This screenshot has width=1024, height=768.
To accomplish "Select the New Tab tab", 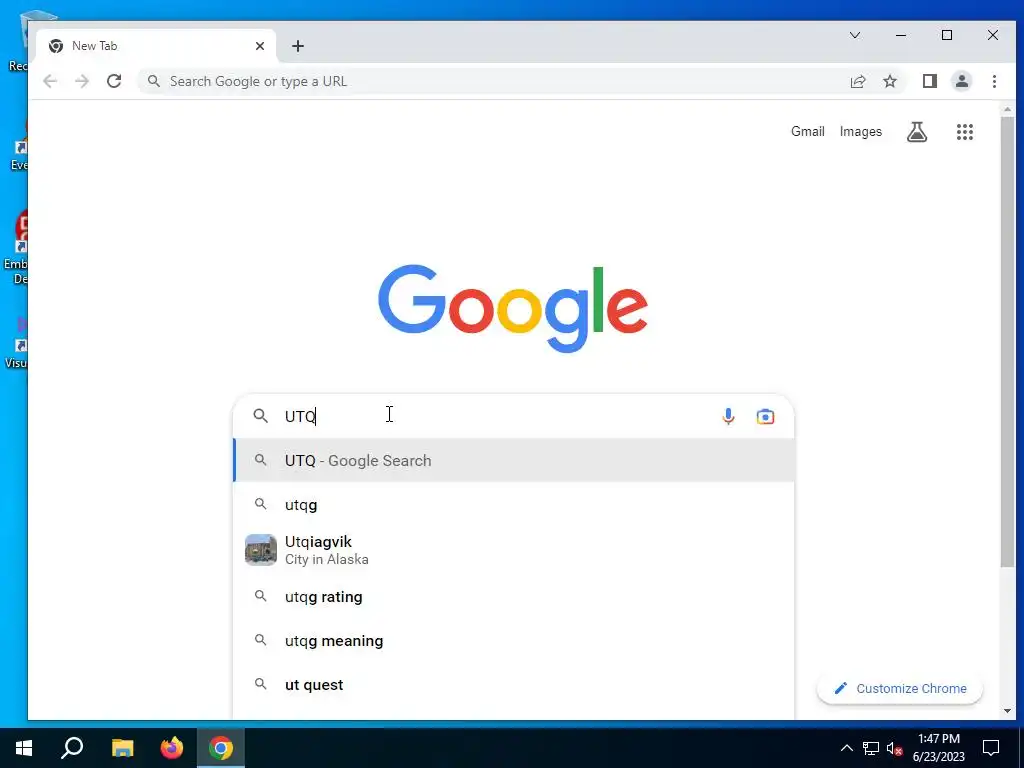I will (x=157, y=46).
